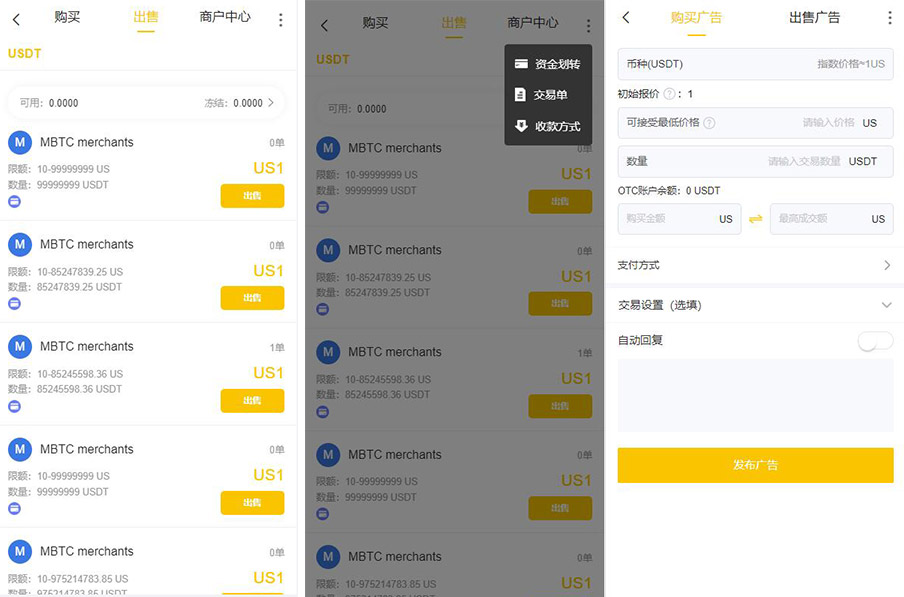Screen dimensions: 904x597
Task: Click the help icon beside 可接受最低价格
Action: 710,123
